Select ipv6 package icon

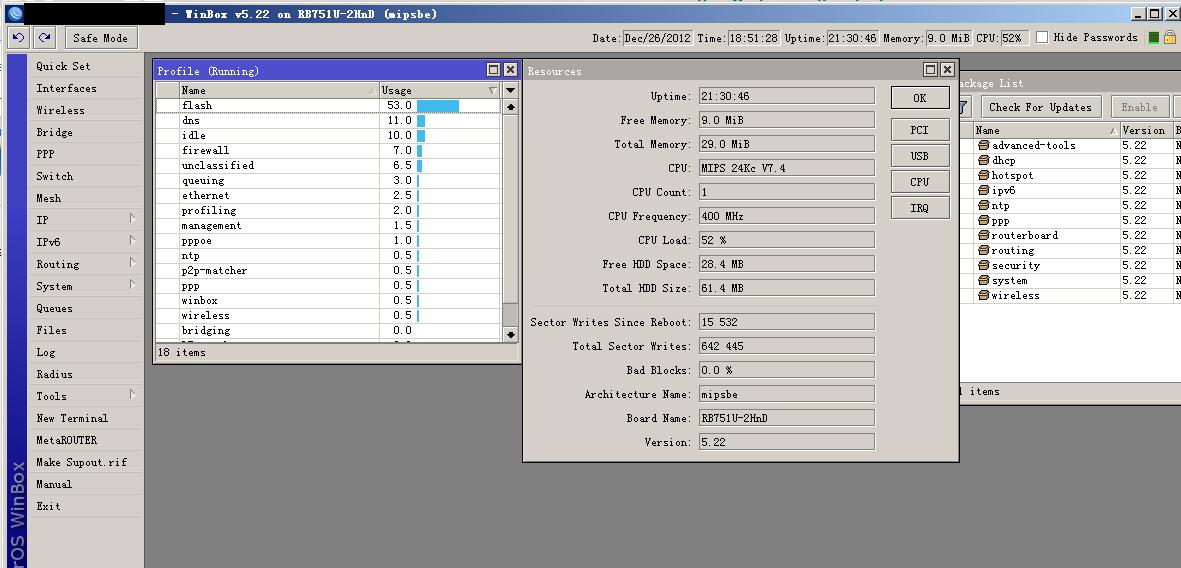click(983, 191)
